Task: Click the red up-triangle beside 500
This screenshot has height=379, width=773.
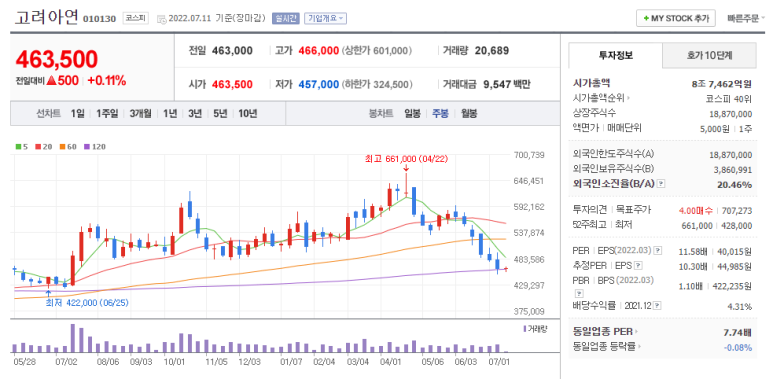Action: coord(51,81)
